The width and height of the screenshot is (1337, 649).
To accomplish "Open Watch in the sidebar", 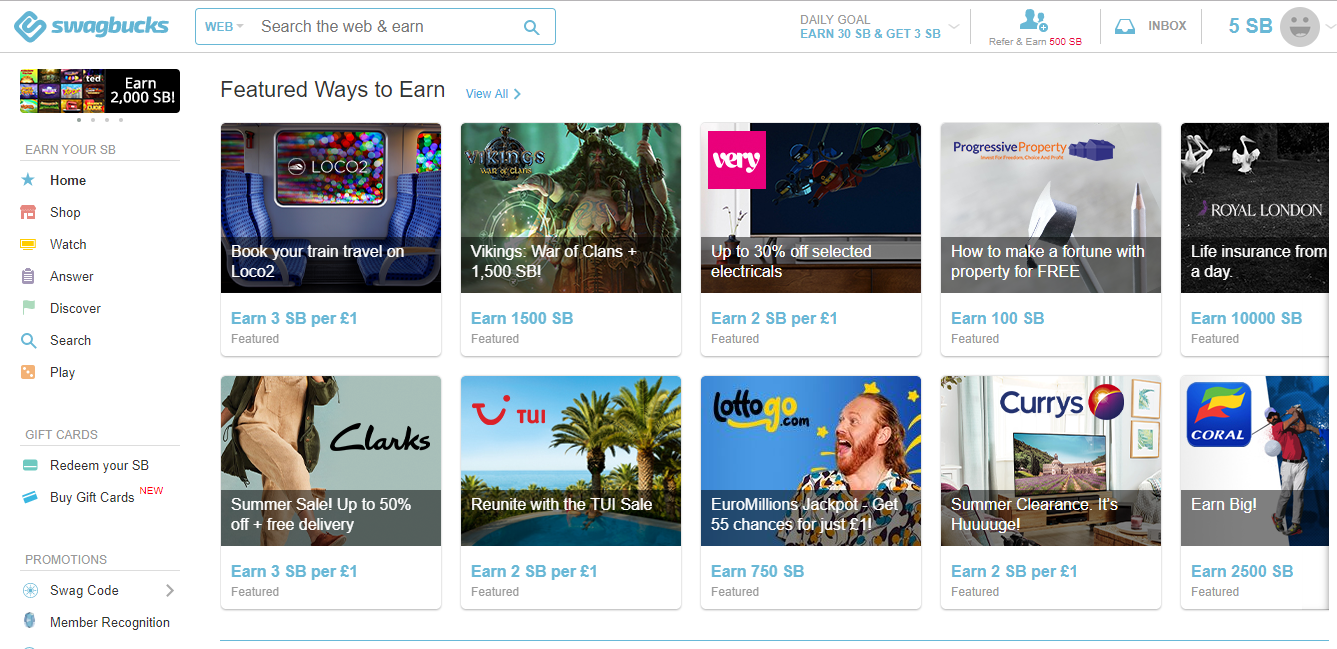I will (x=68, y=244).
